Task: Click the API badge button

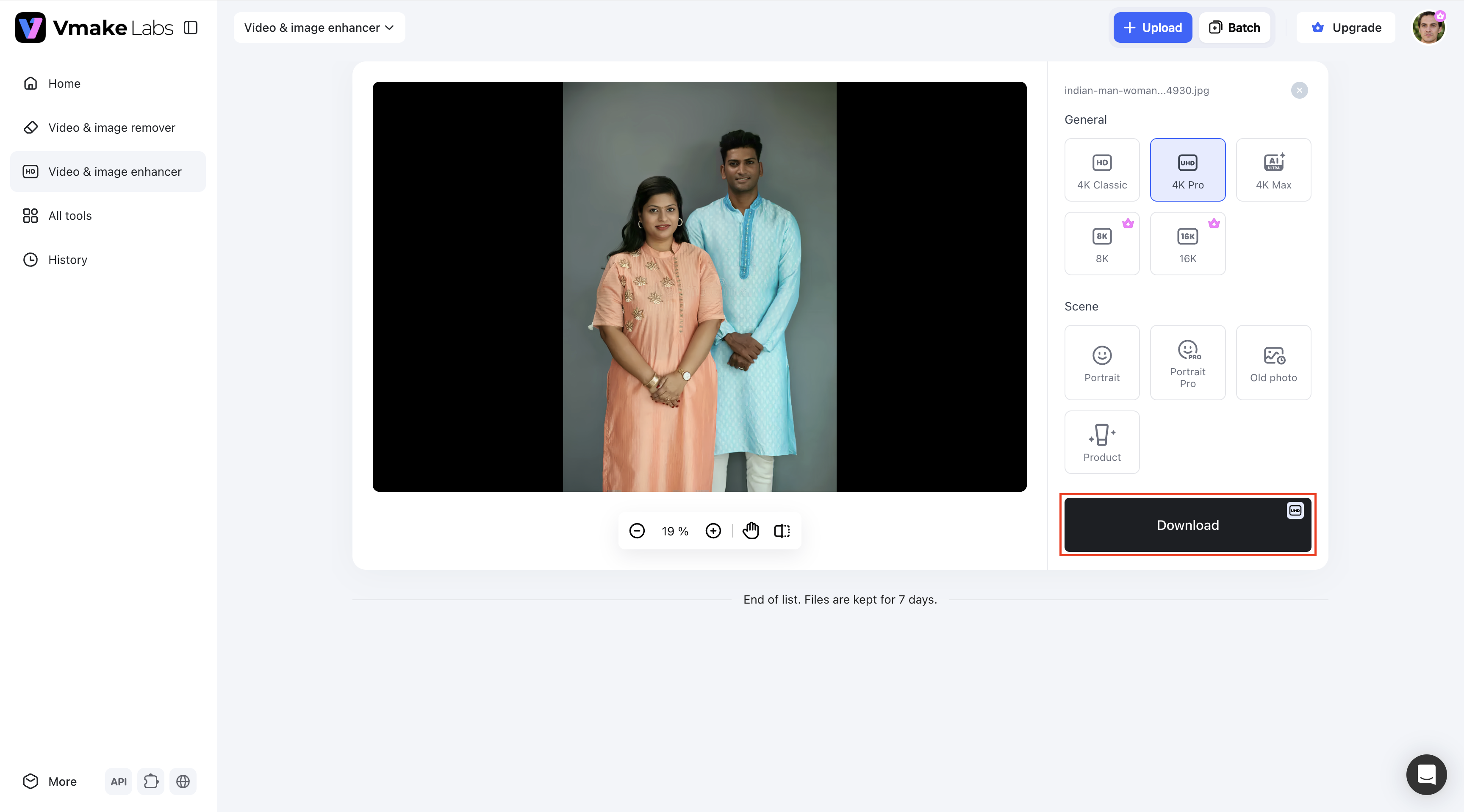Action: point(119,782)
